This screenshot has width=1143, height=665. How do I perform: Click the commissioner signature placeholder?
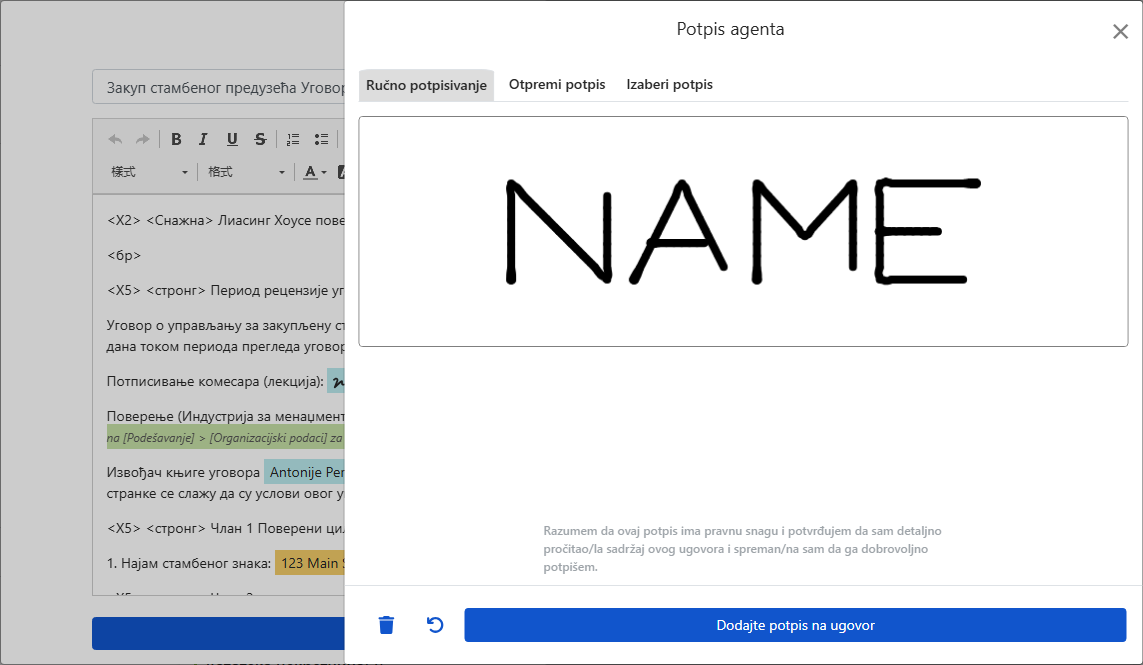336,381
